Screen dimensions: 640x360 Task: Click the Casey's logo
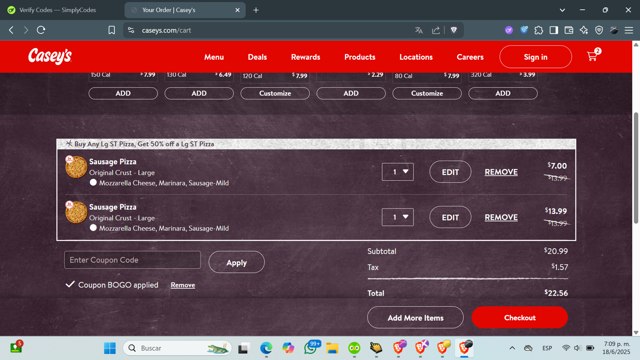pos(50,56)
